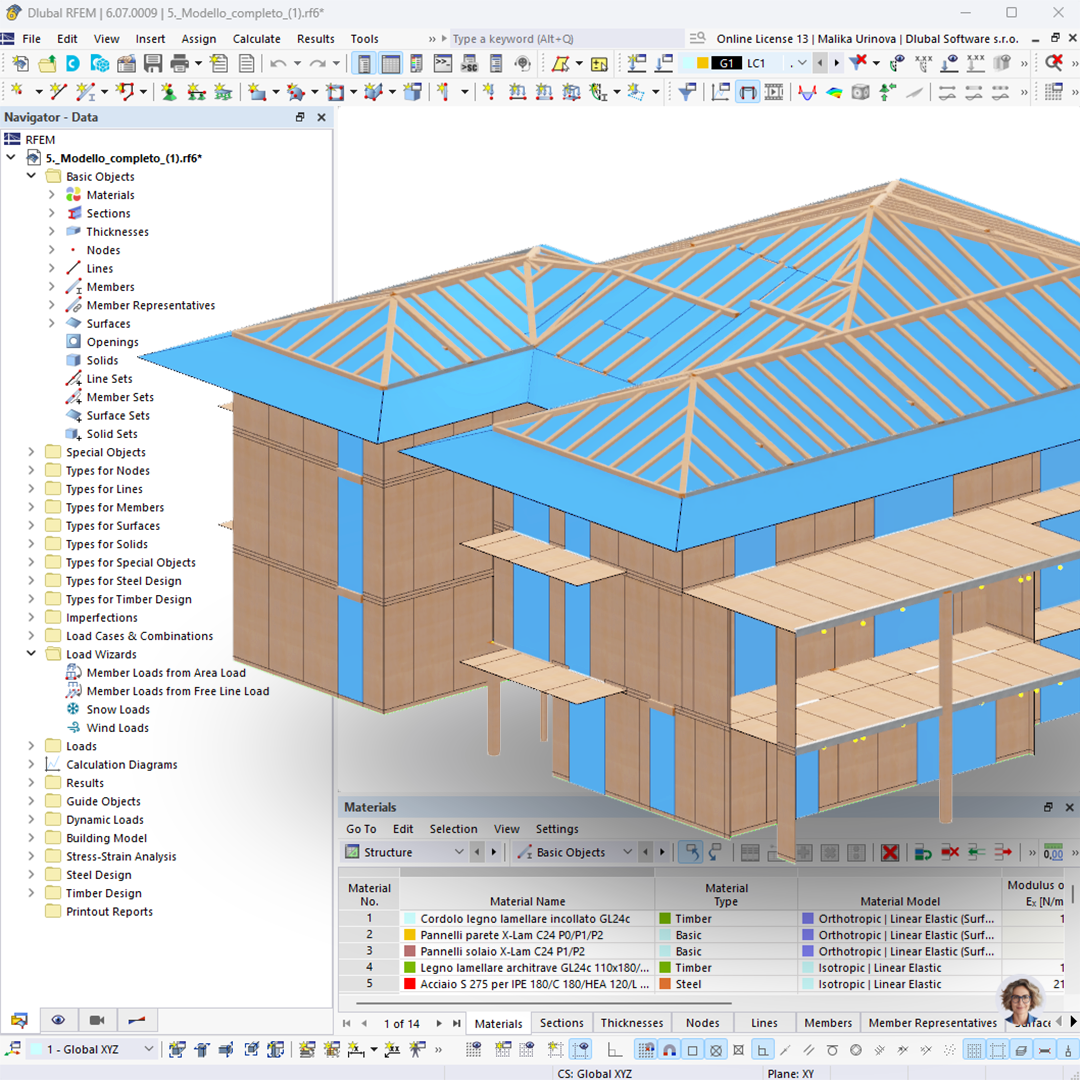Select the Snow Loads wizard icon
The image size is (1080, 1080).
point(73,709)
